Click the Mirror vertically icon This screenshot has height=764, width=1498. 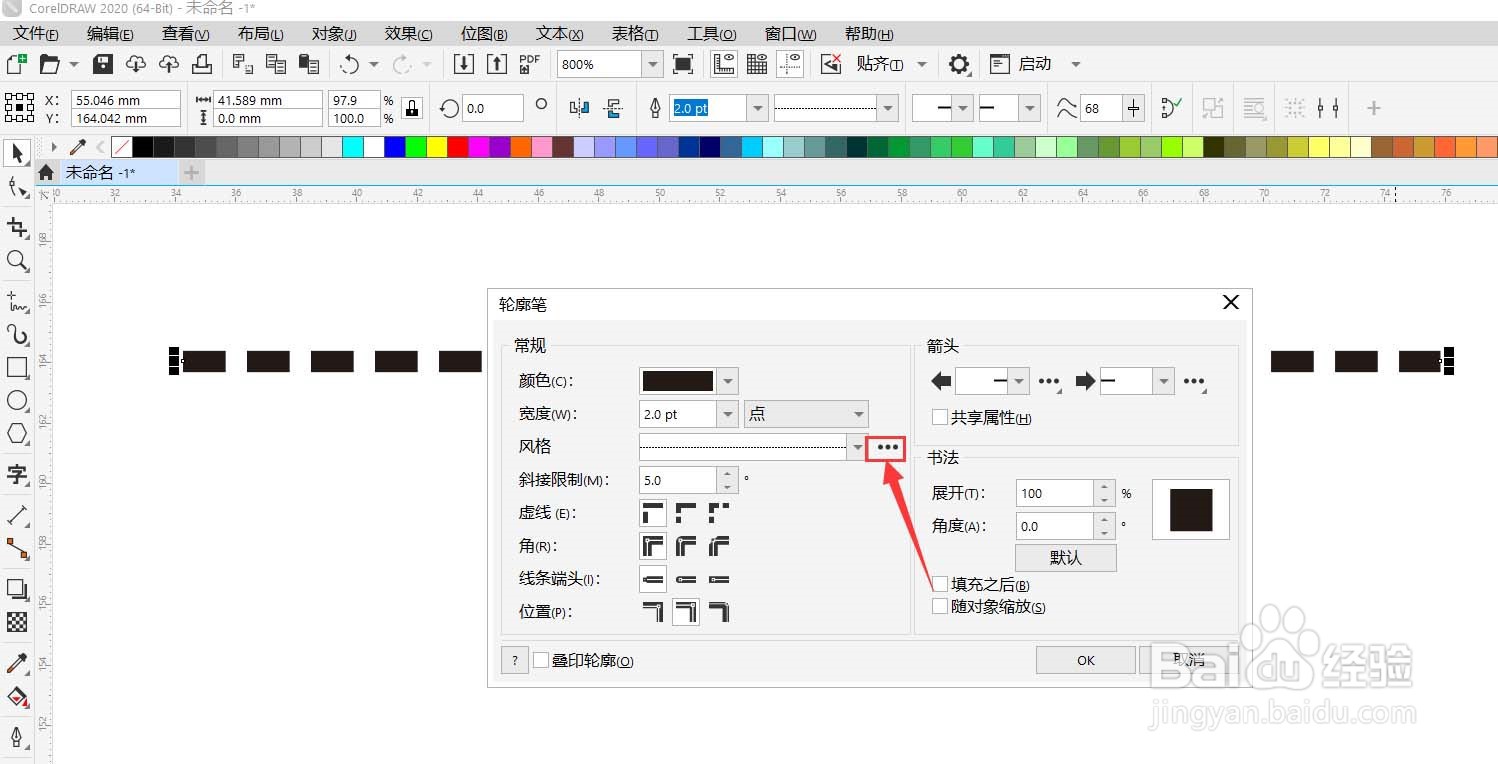(613, 108)
